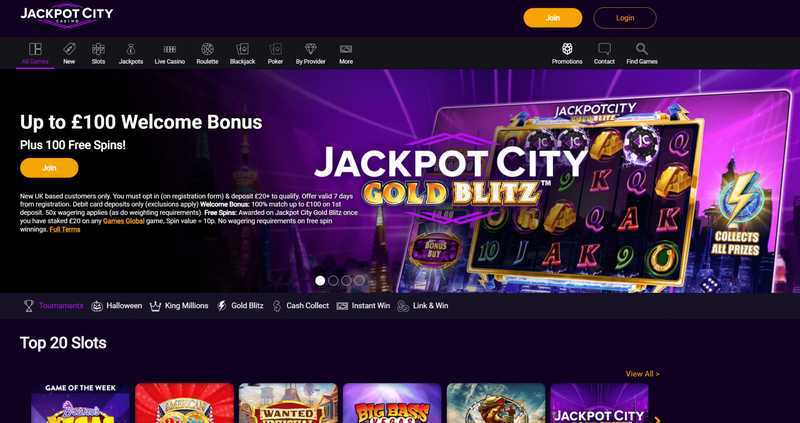Open the Wanted slot game thumbnail

pos(288,403)
